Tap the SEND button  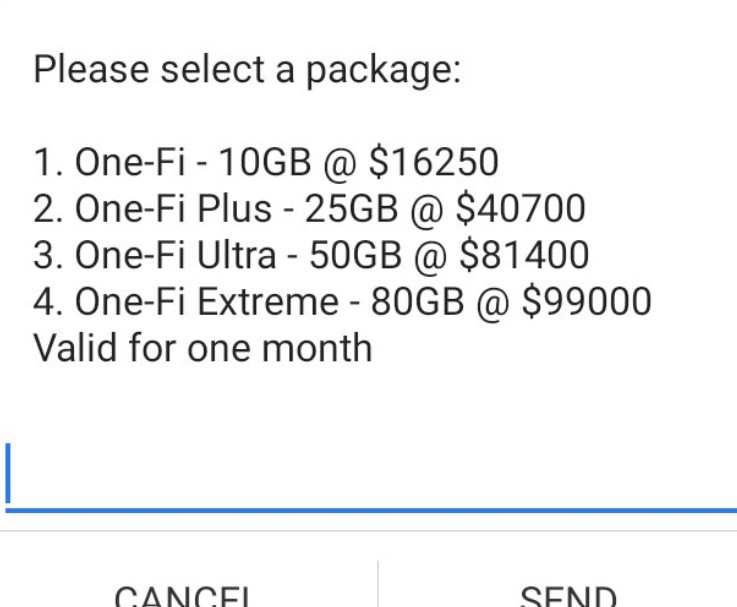coord(567,595)
